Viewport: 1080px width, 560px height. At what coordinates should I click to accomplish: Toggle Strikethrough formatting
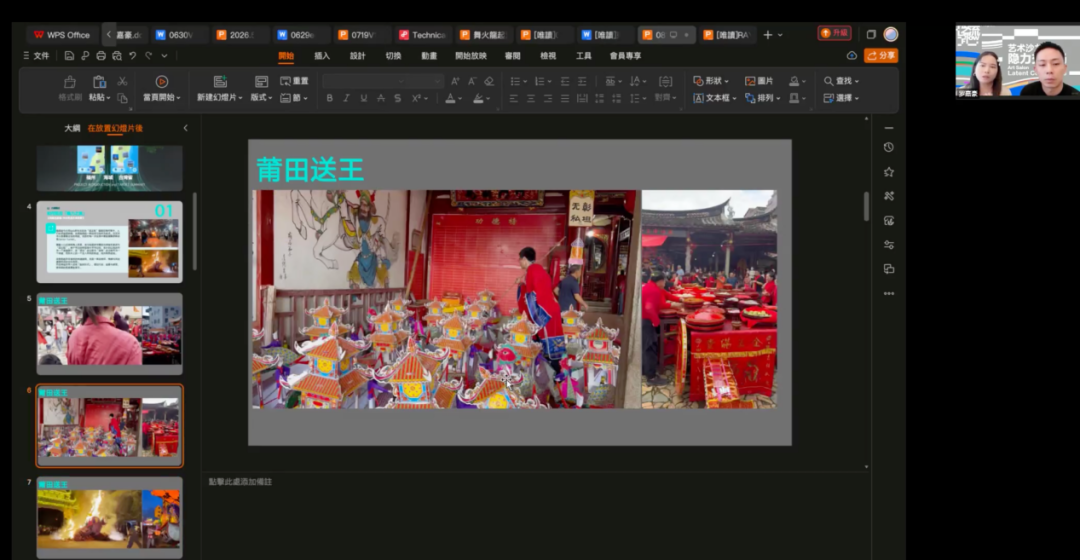(x=381, y=98)
